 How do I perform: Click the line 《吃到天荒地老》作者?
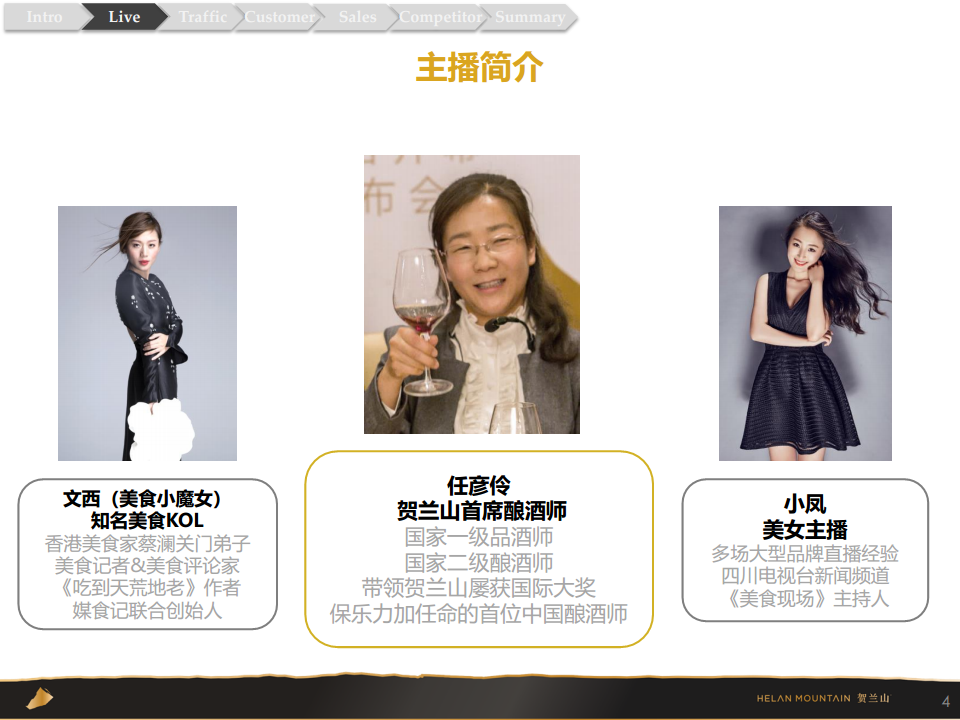tap(147, 588)
